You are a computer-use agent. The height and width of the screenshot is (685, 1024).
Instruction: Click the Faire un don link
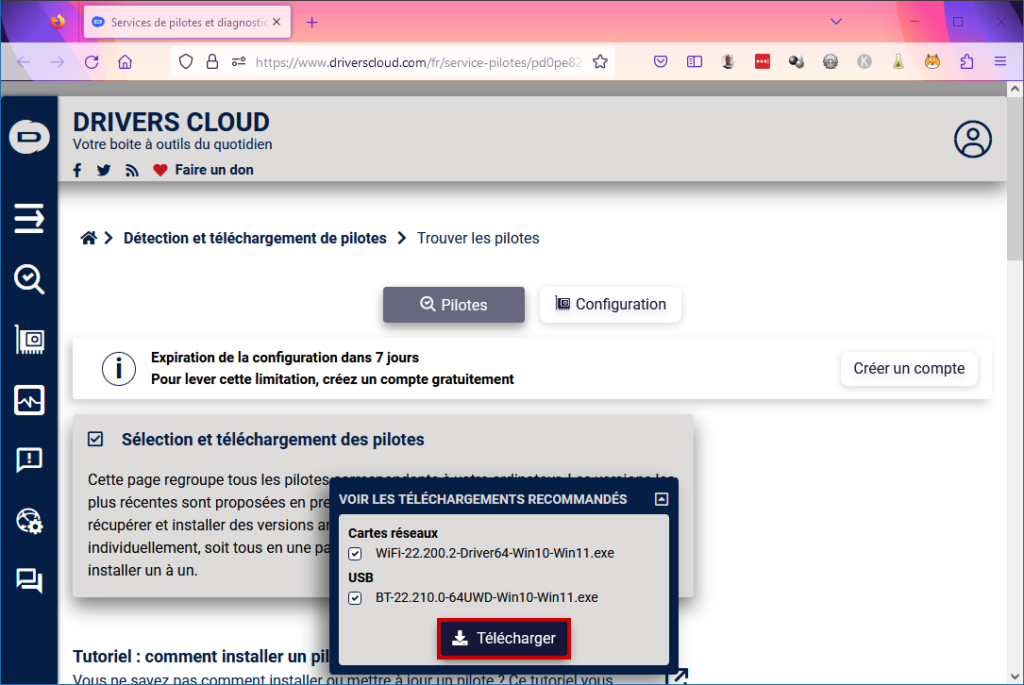(214, 170)
